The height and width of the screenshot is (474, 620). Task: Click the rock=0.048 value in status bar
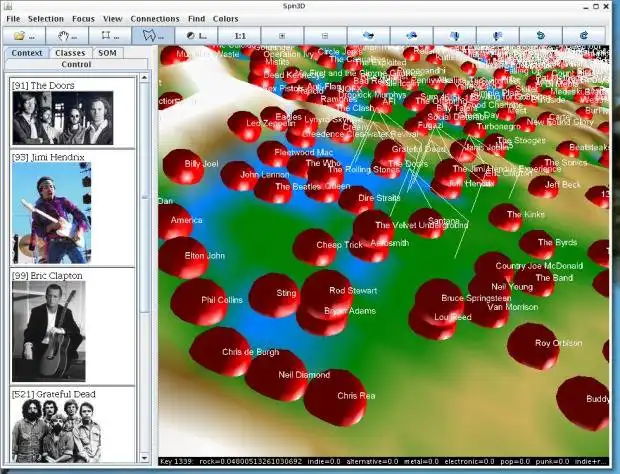coord(251,461)
